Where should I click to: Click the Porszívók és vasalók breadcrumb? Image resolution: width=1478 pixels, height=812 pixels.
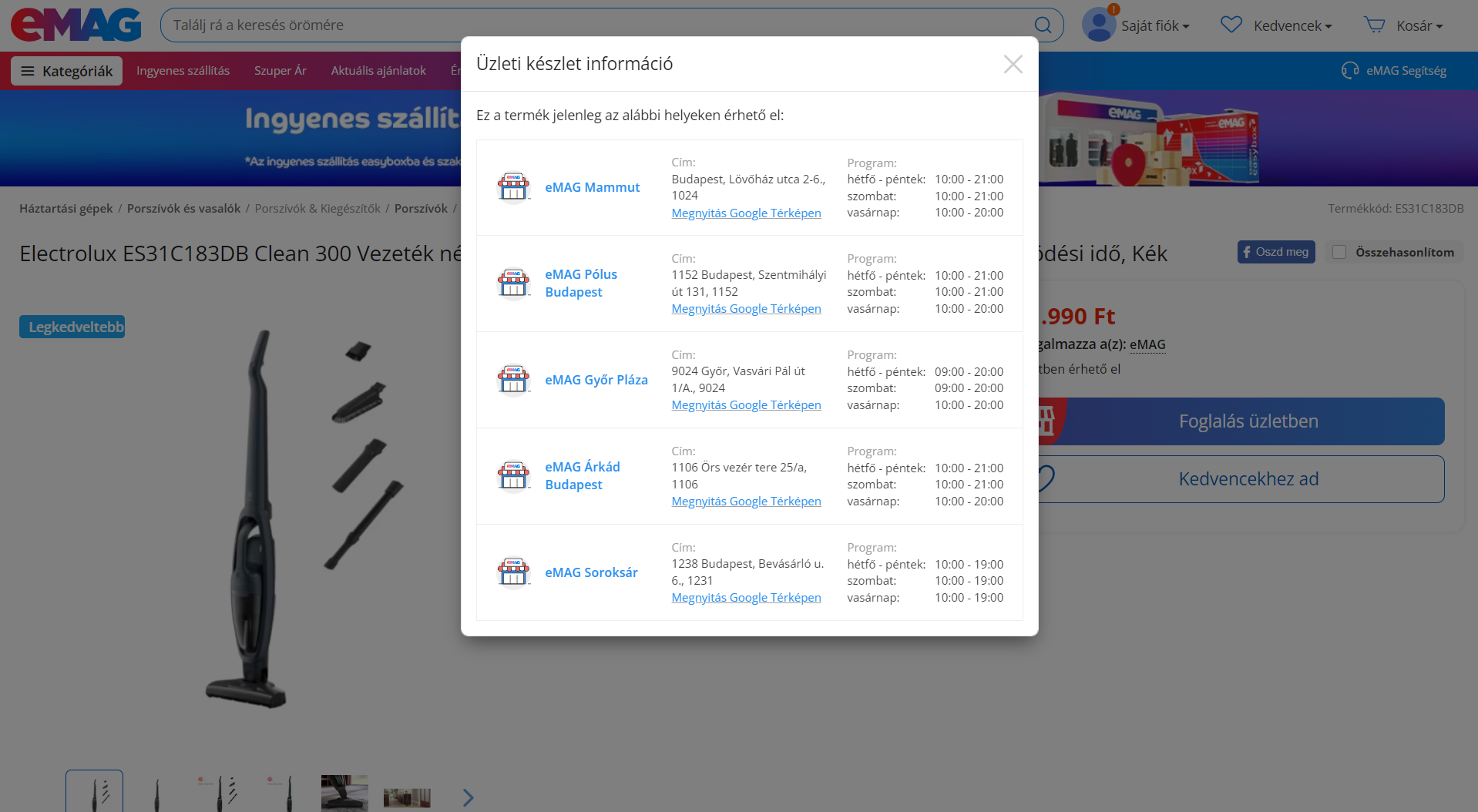click(183, 209)
